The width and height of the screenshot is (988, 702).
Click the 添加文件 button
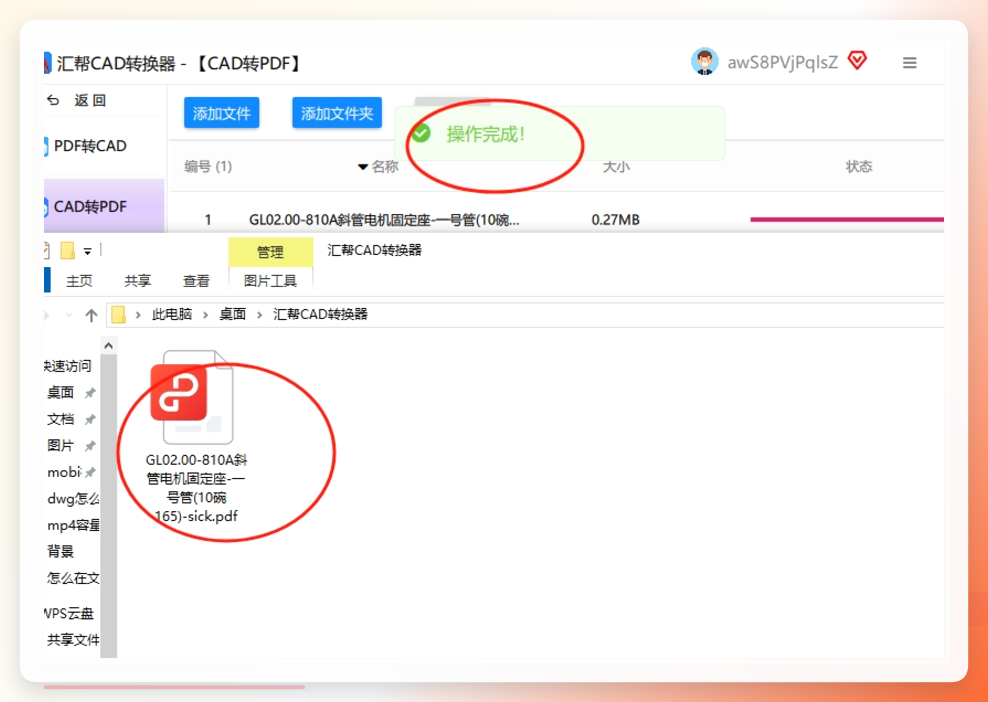(222, 113)
